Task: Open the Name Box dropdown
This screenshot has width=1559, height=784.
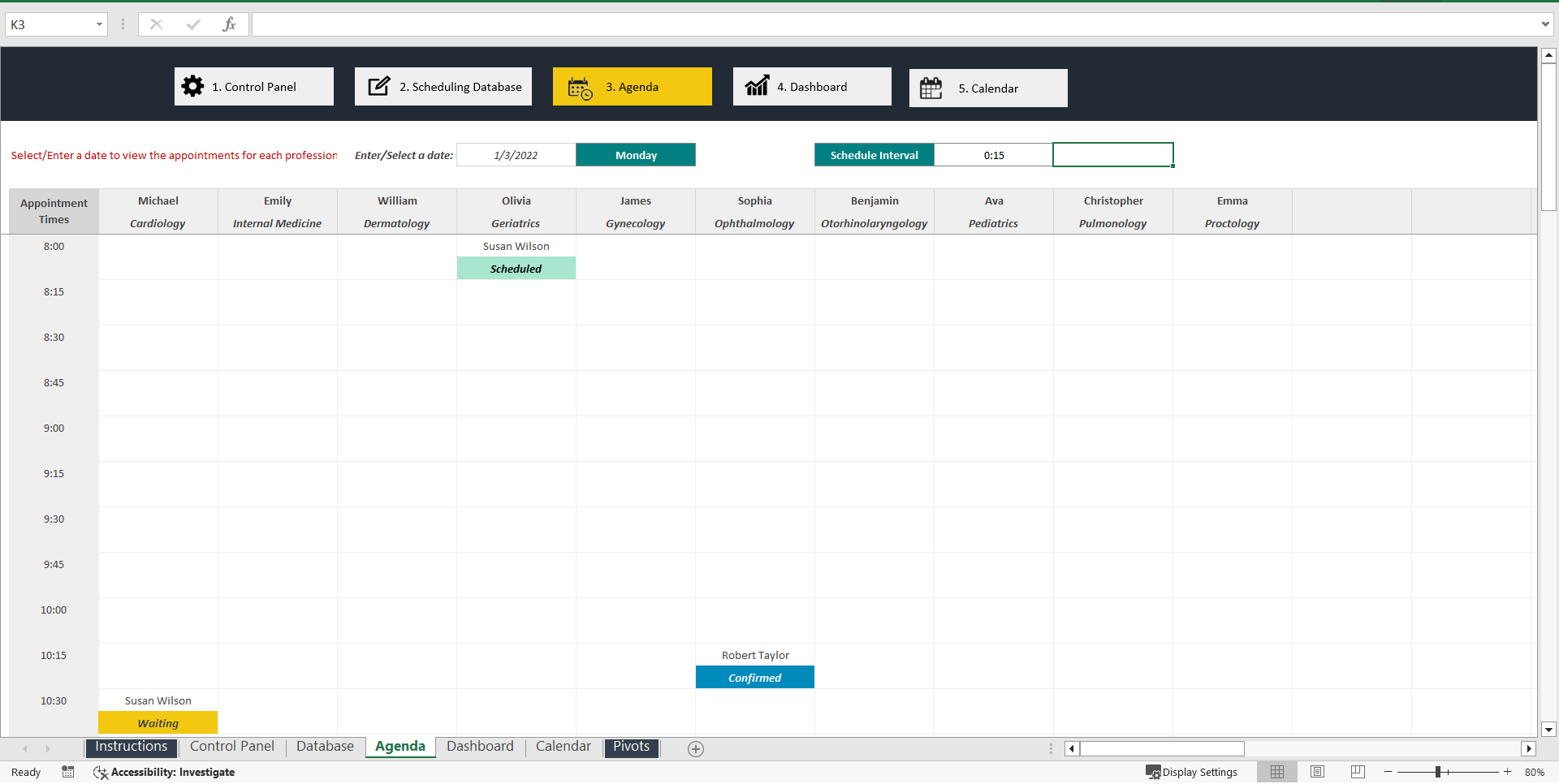Action: point(100,24)
